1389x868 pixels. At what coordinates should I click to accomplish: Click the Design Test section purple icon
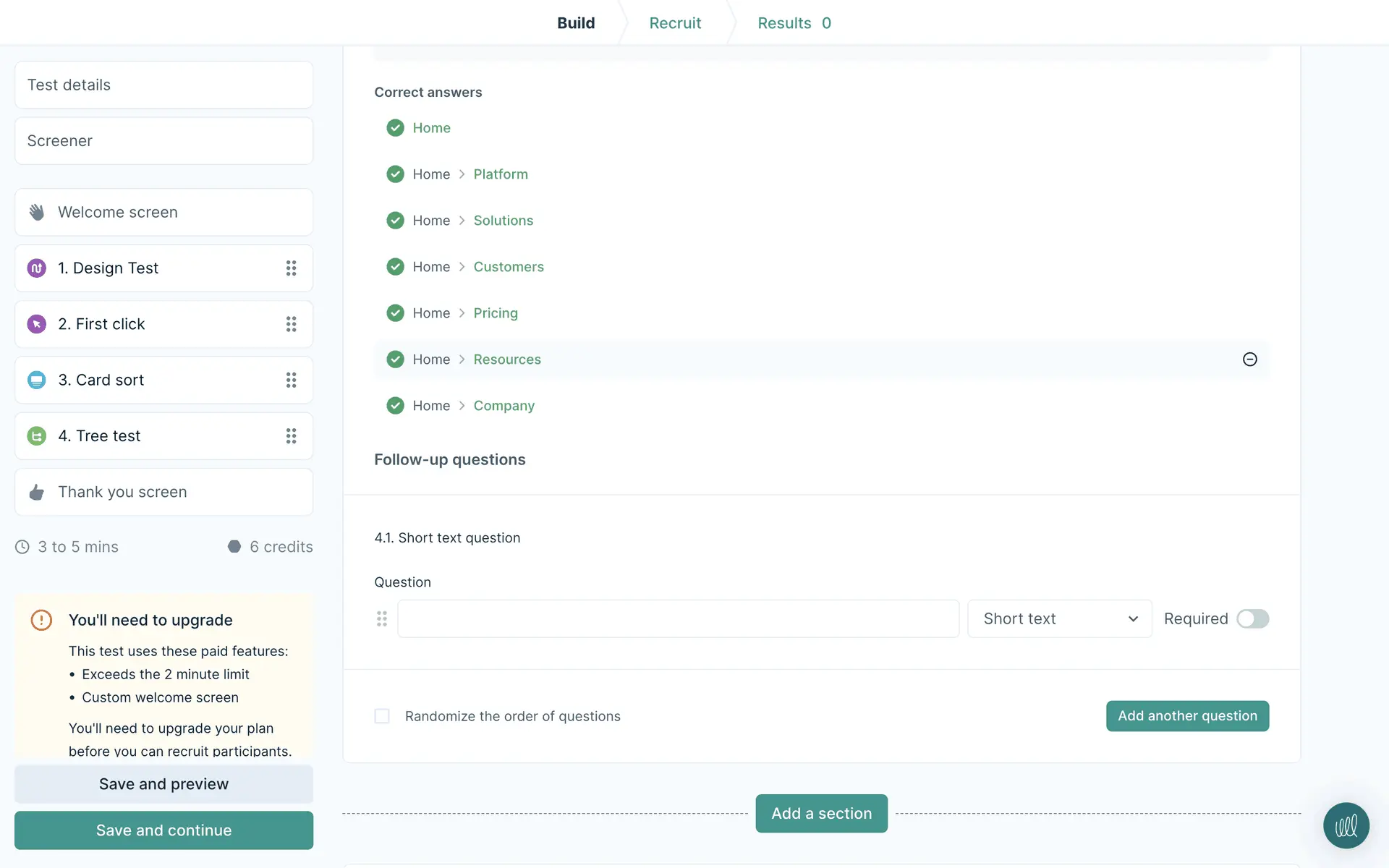point(37,268)
